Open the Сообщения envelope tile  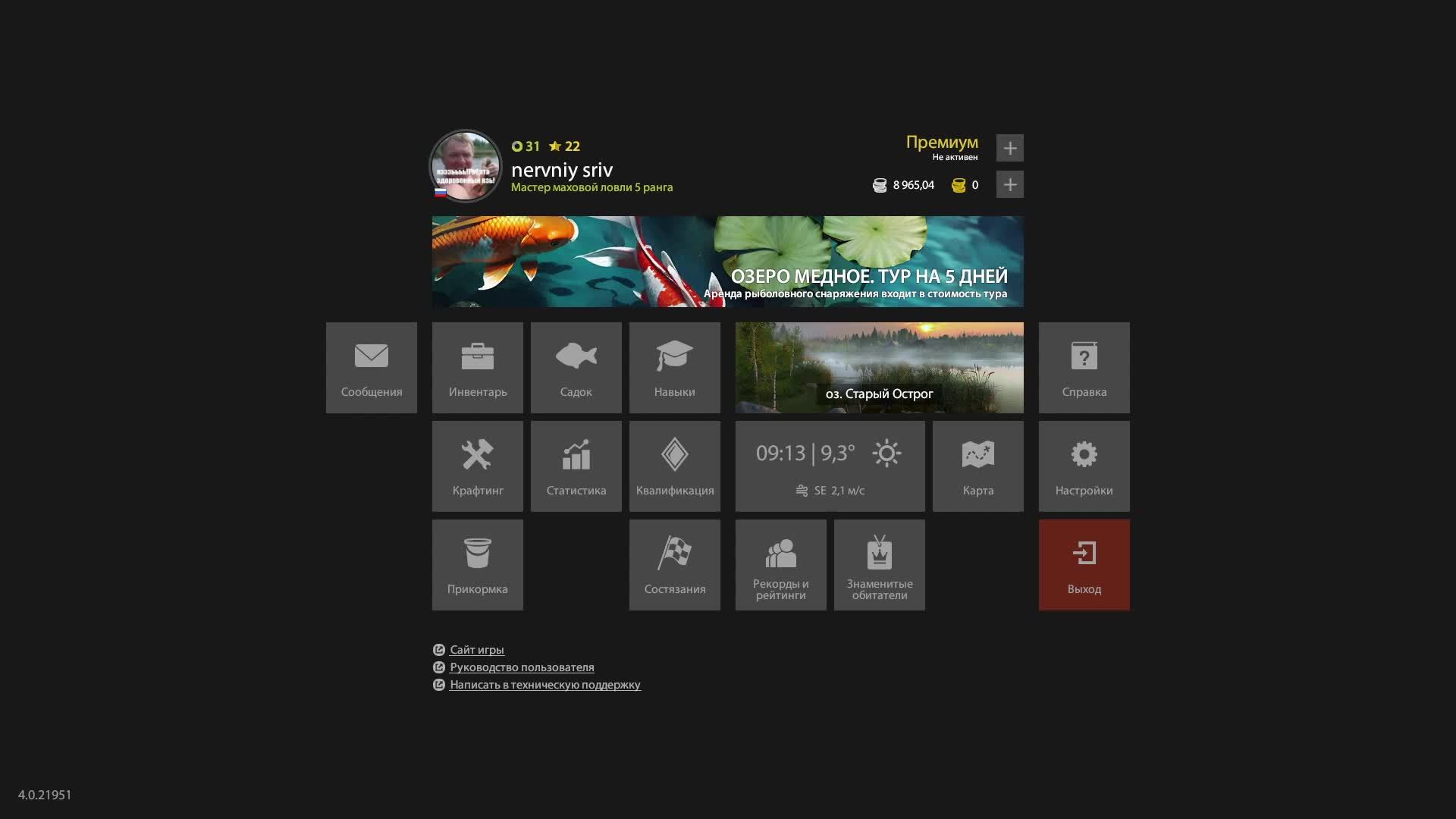[372, 368]
